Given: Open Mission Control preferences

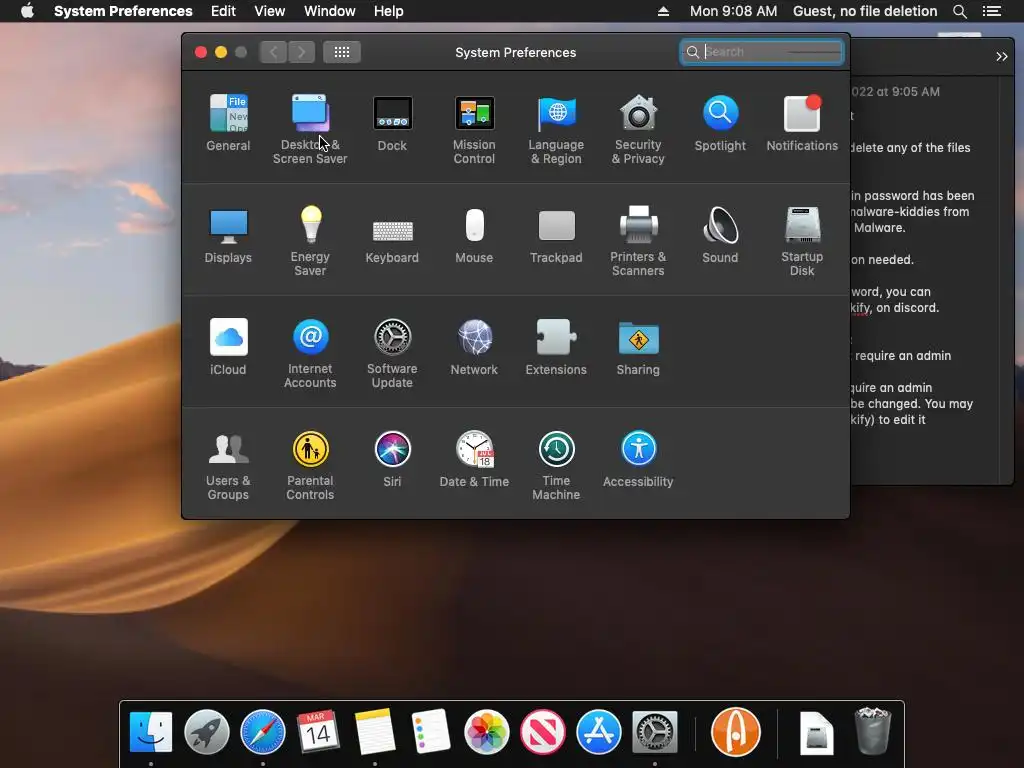Looking at the screenshot, I should (474, 129).
